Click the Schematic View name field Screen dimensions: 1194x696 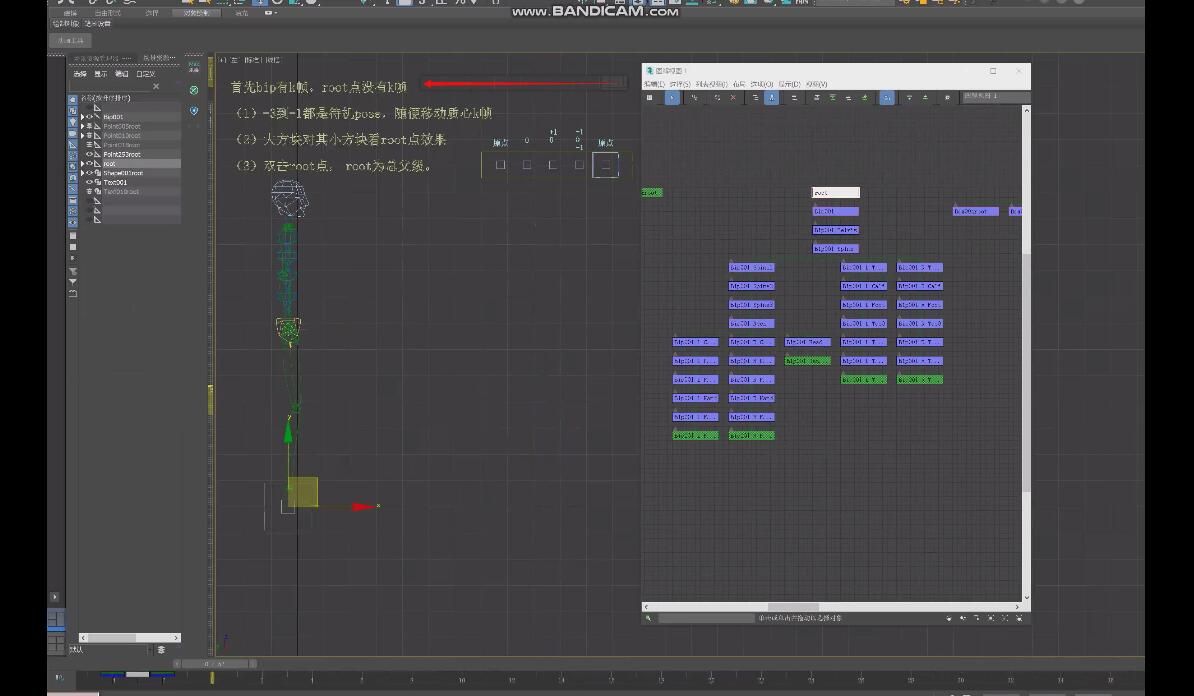pyautogui.click(x=996, y=97)
